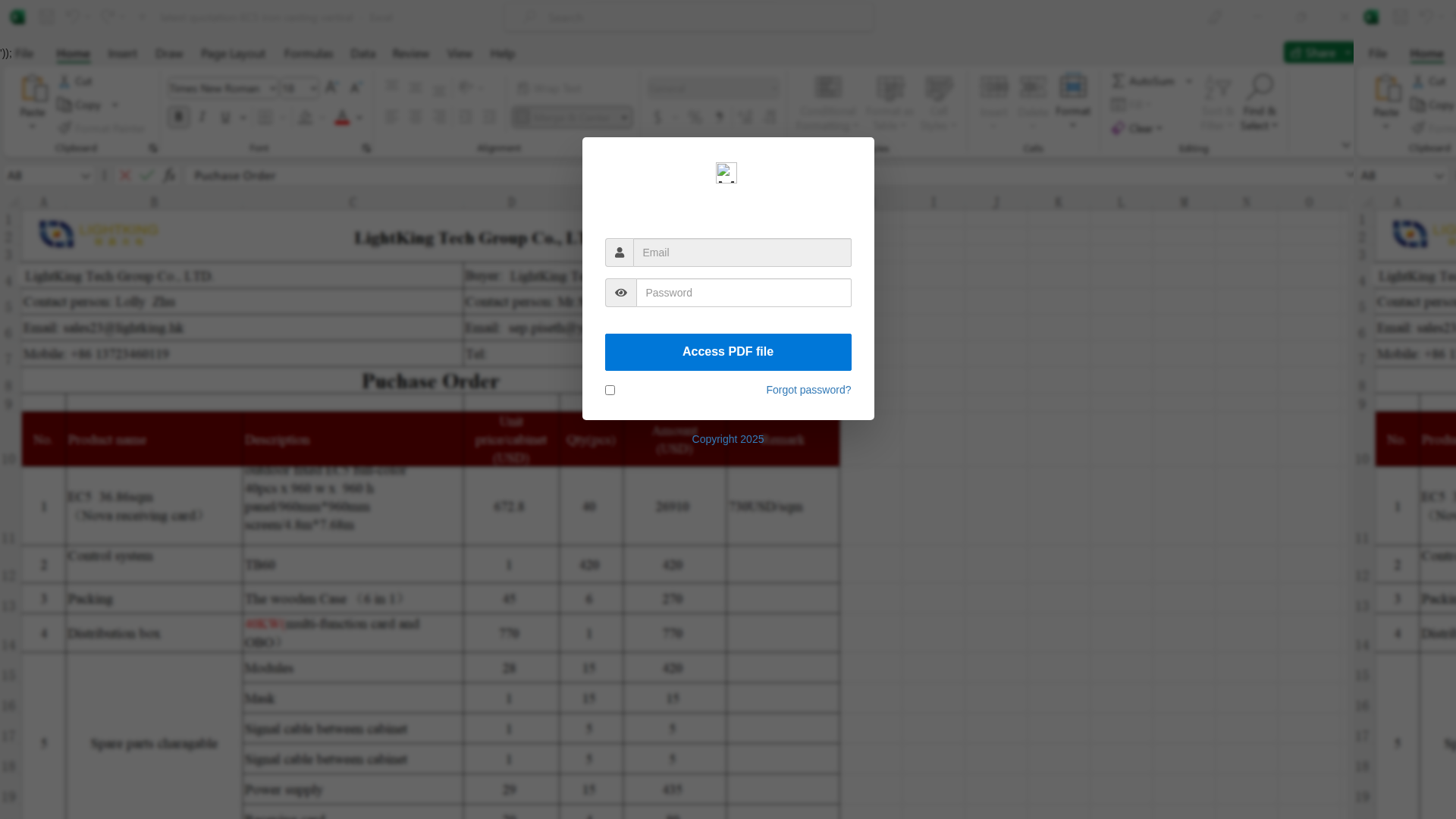1456x819 pixels.
Task: Open the Font group dialog launcher
Action: pyautogui.click(x=366, y=148)
